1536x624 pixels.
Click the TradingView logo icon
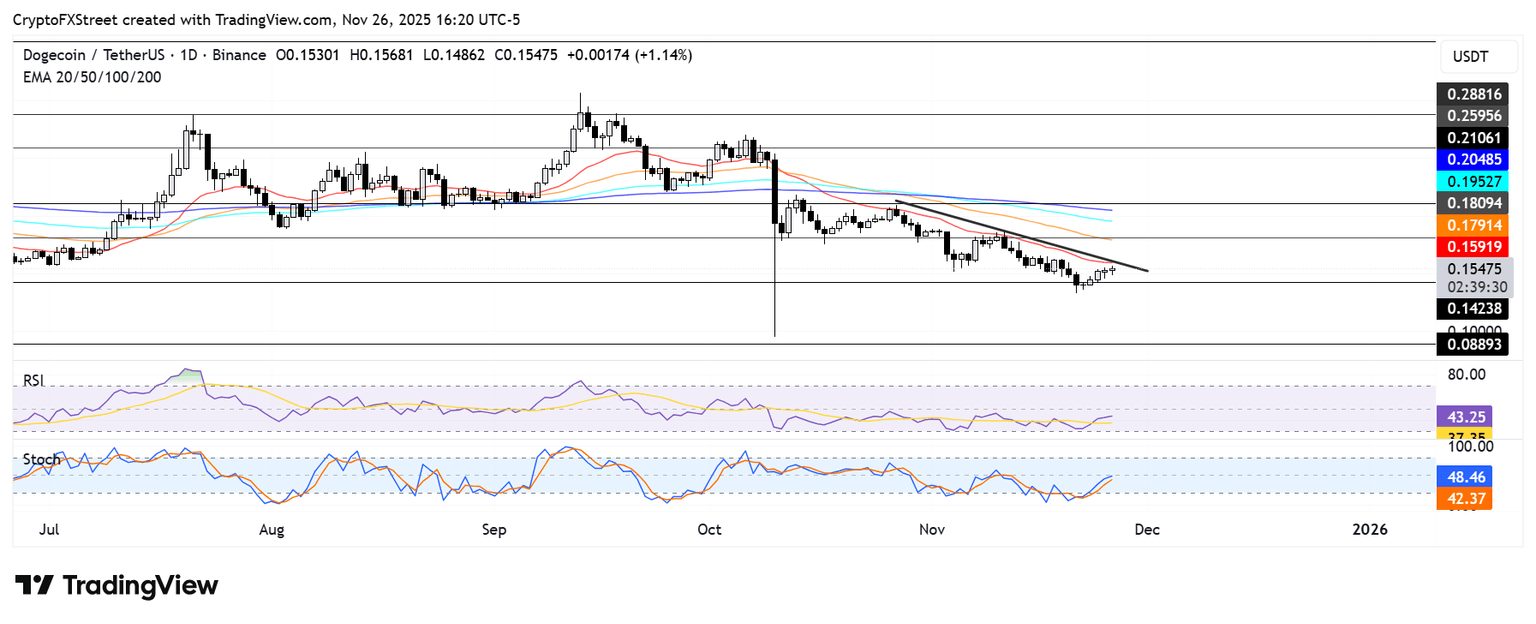coord(34,585)
